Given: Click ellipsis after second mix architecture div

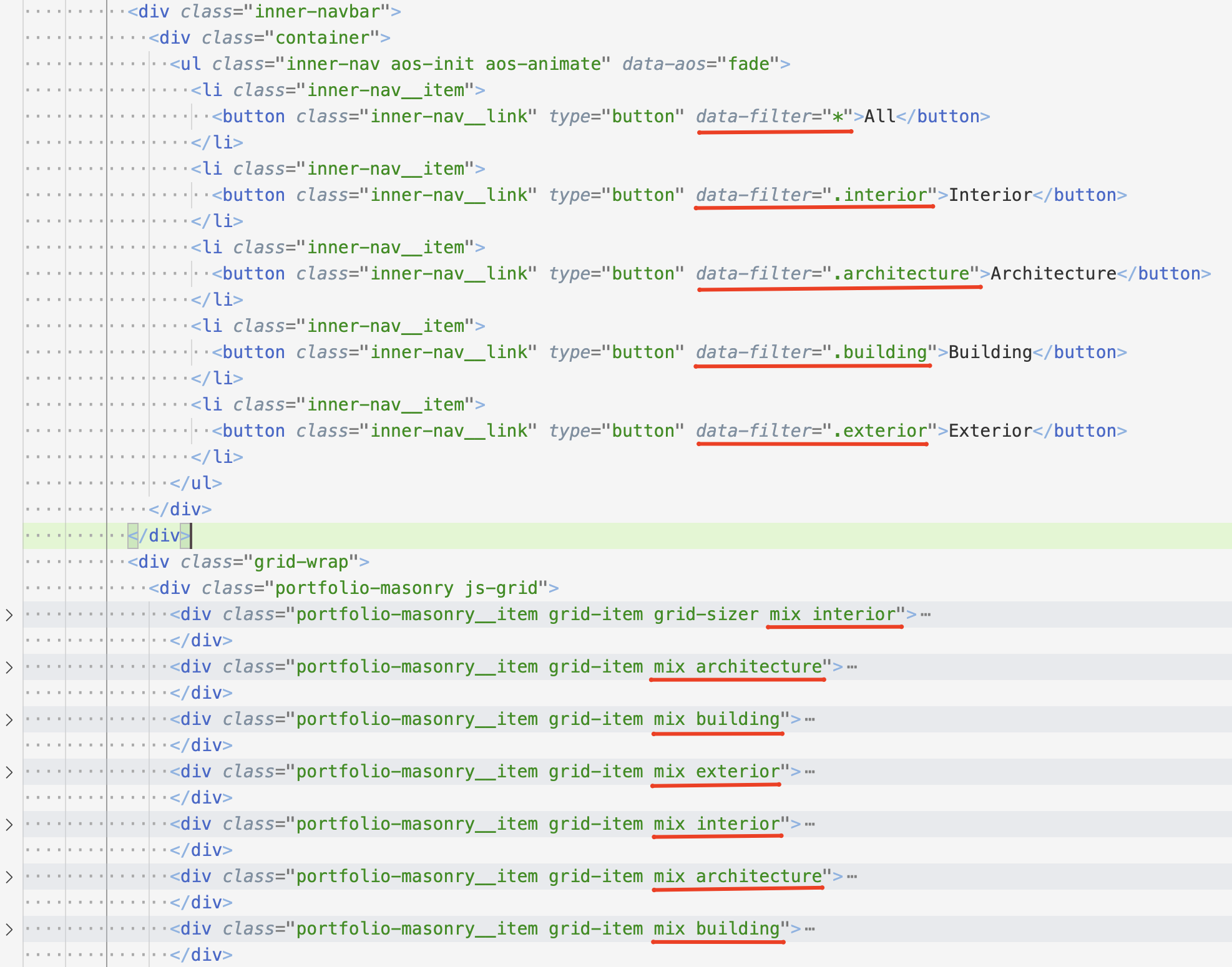Looking at the screenshot, I should pyautogui.click(x=852, y=877).
